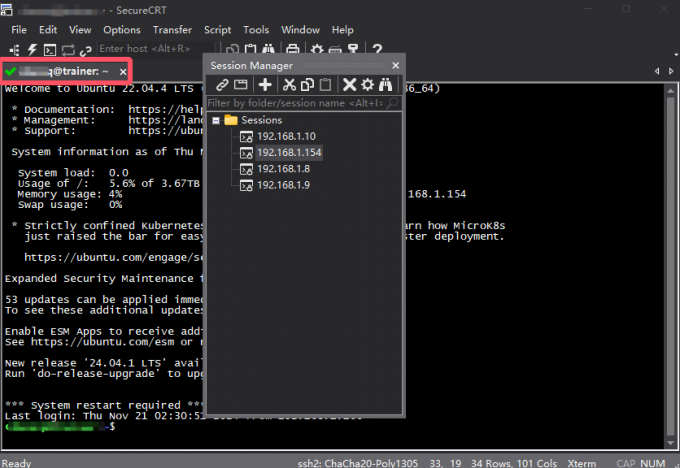Click 34 Rows, 101 Cols status entry

(514, 463)
